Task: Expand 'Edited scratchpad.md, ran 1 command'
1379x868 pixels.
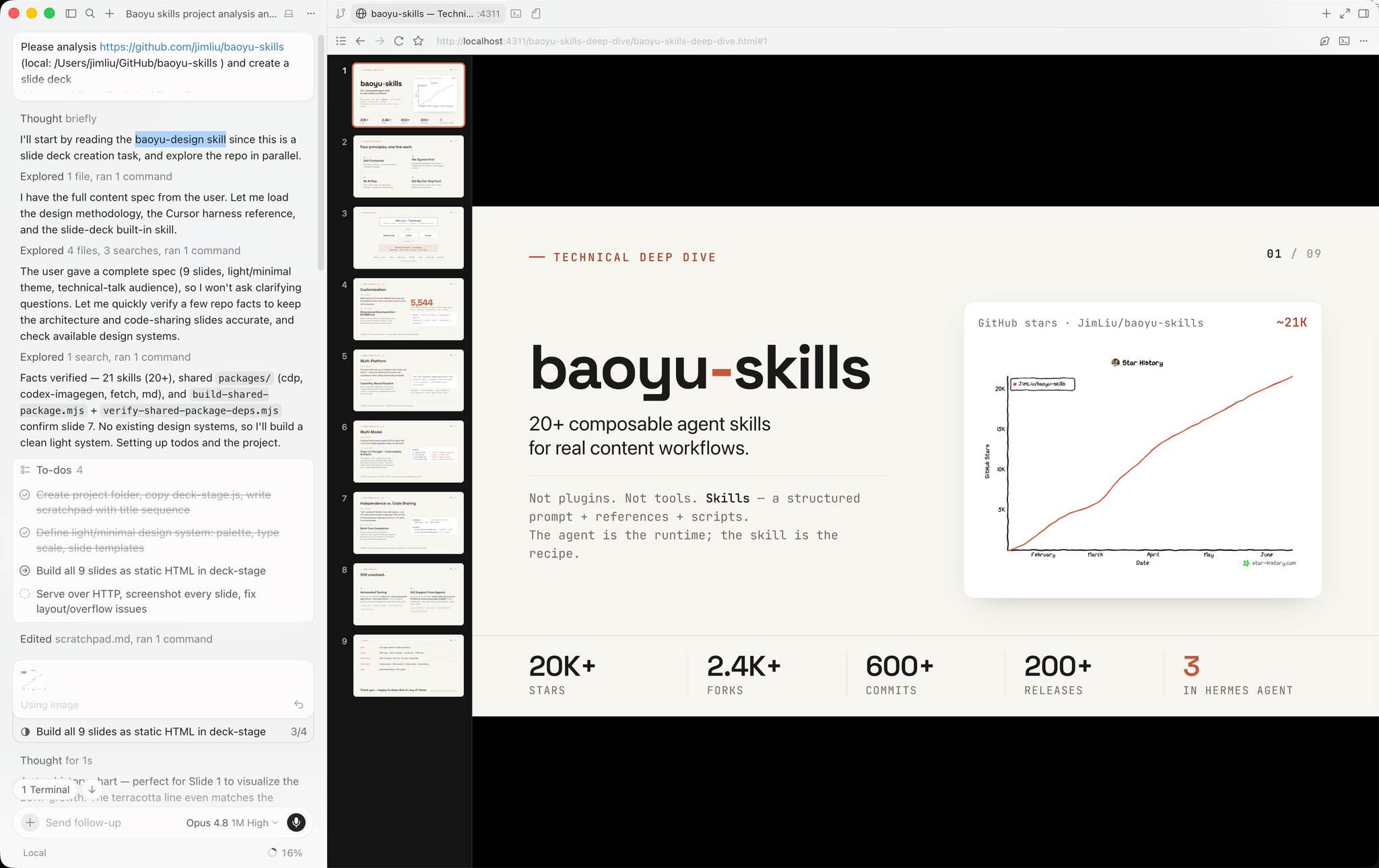Action: click(x=116, y=639)
